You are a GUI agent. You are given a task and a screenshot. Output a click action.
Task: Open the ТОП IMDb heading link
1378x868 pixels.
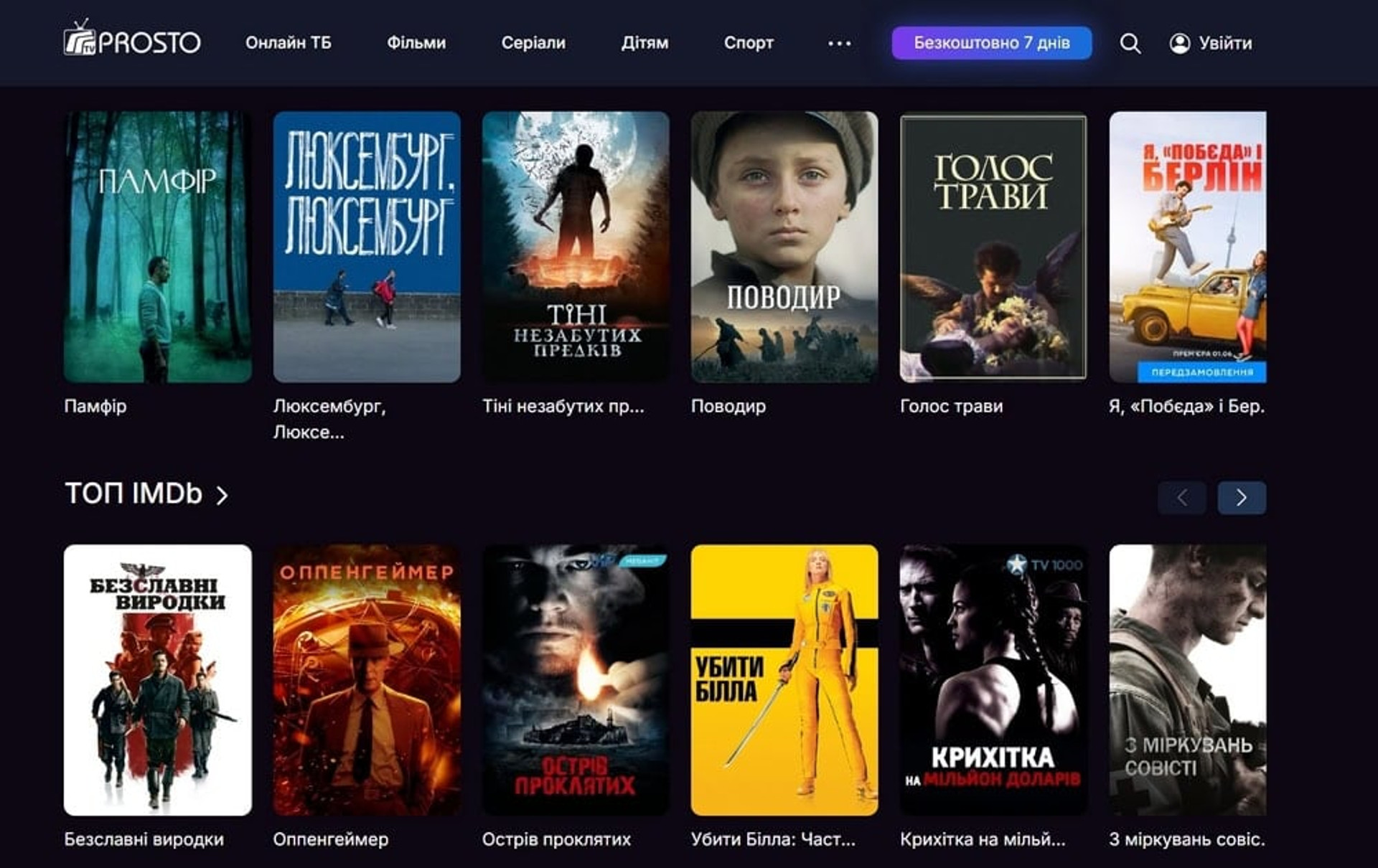pyautogui.click(x=133, y=494)
